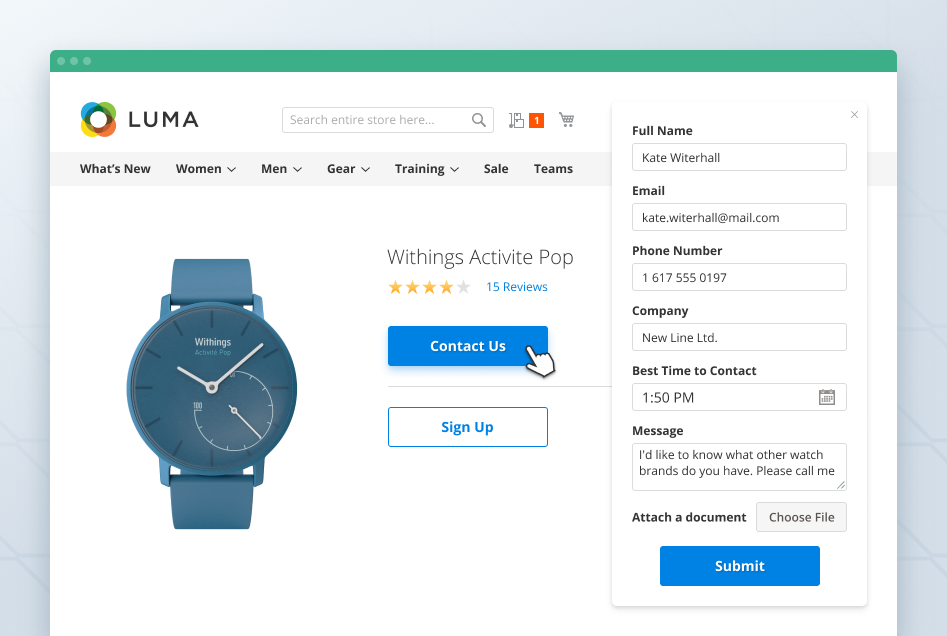Open the What's New menu item
Screen dimensions: 947x636
click(x=114, y=168)
